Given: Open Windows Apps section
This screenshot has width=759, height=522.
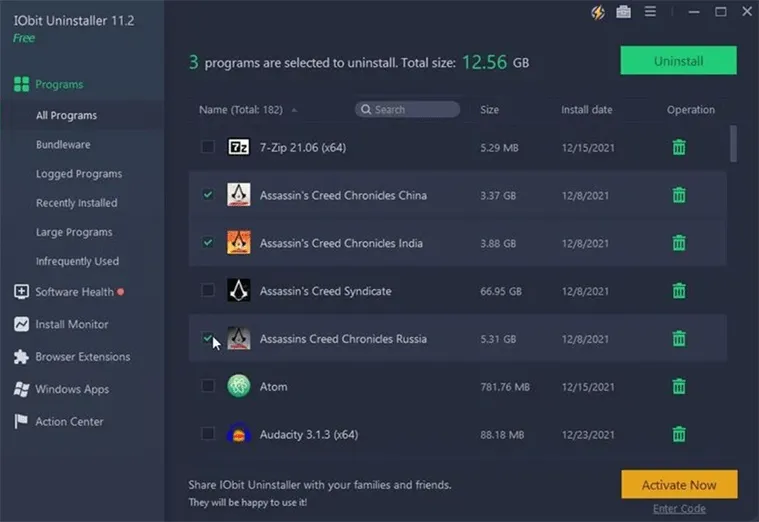Looking at the screenshot, I should tap(72, 389).
